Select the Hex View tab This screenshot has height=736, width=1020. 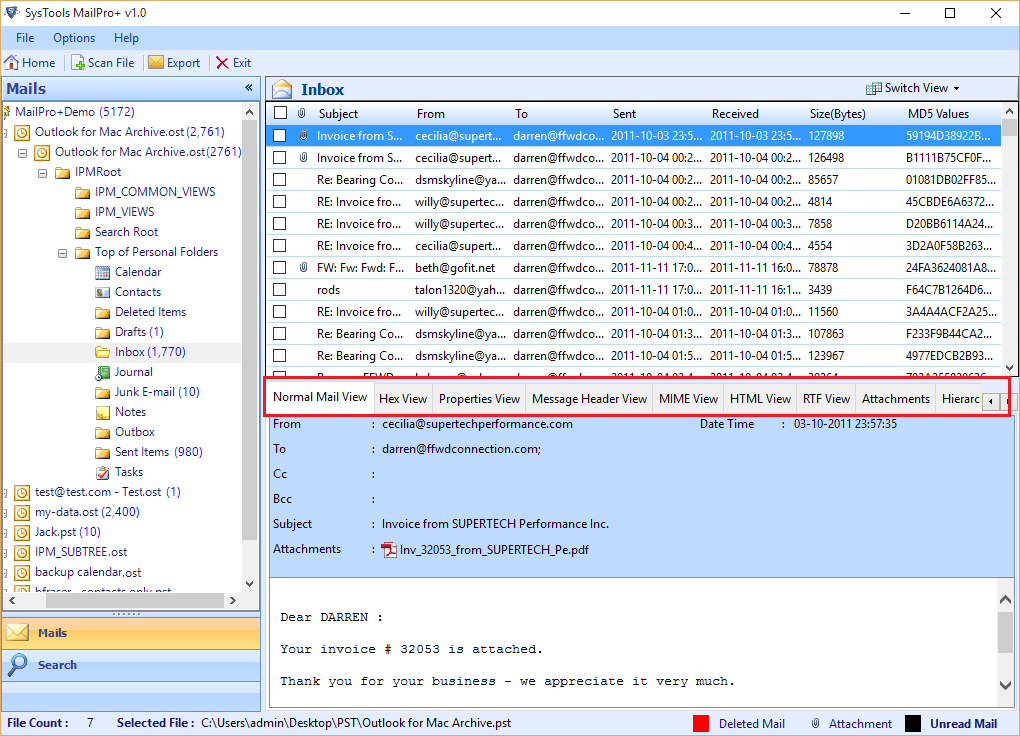coord(402,398)
